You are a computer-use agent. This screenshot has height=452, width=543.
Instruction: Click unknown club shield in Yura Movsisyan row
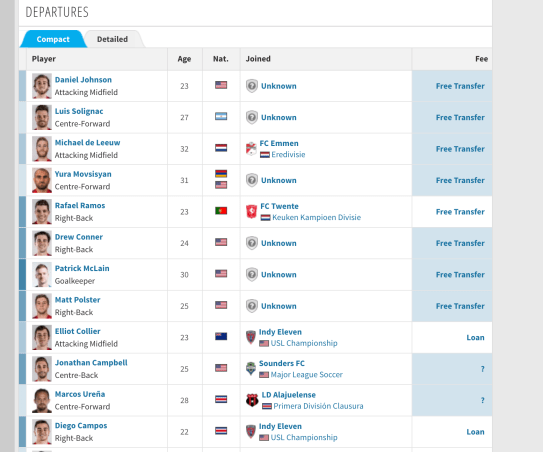(x=252, y=180)
